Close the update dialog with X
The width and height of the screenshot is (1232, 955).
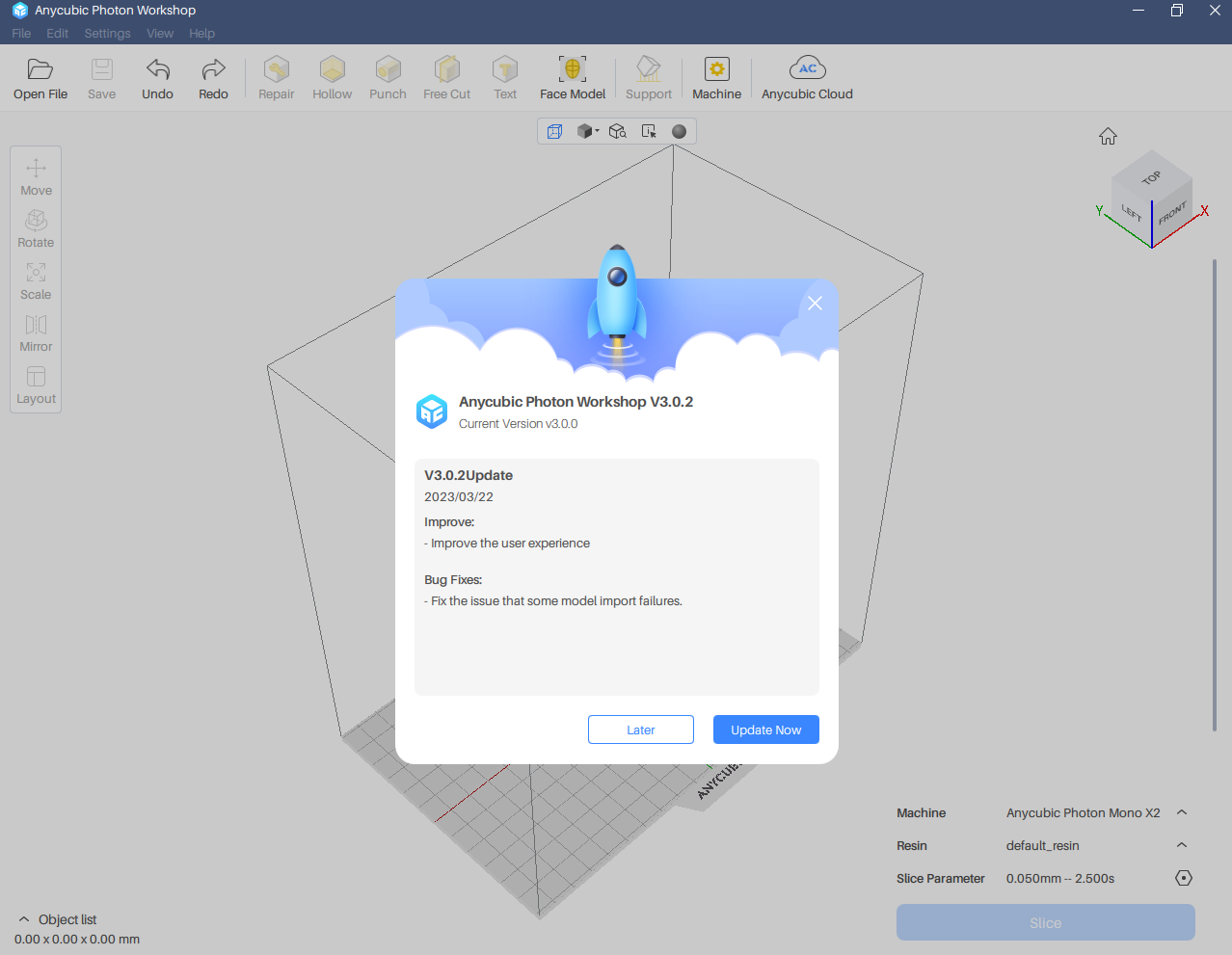815,303
